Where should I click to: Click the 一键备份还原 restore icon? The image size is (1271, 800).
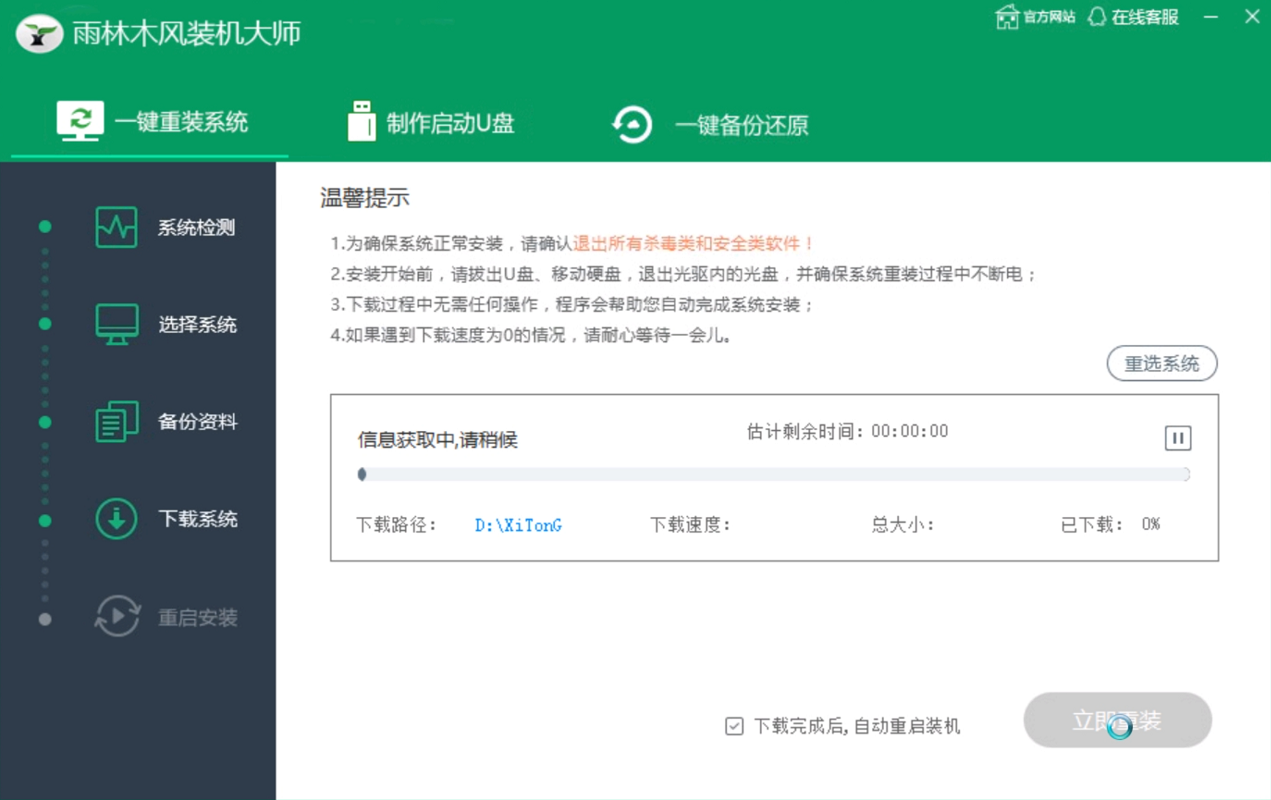[632, 125]
